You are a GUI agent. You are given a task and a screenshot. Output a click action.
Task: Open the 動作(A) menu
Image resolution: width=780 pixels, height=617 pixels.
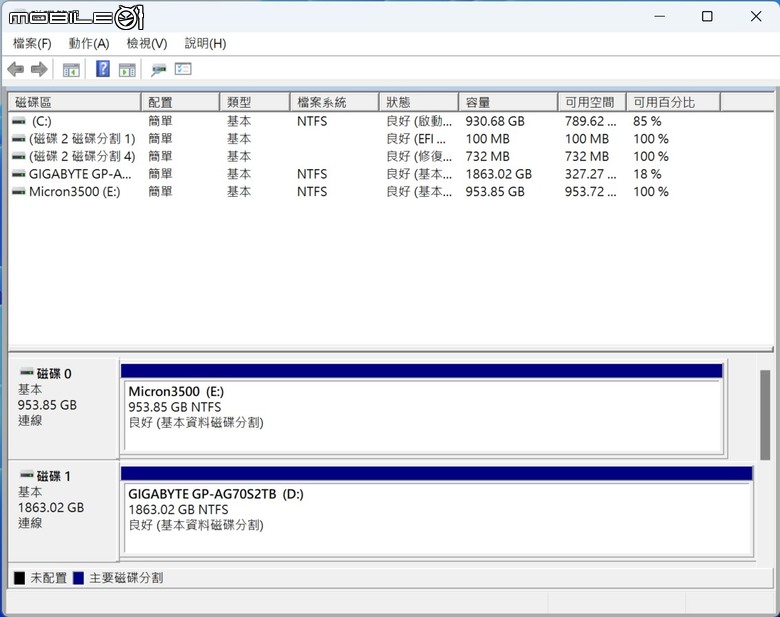[89, 44]
